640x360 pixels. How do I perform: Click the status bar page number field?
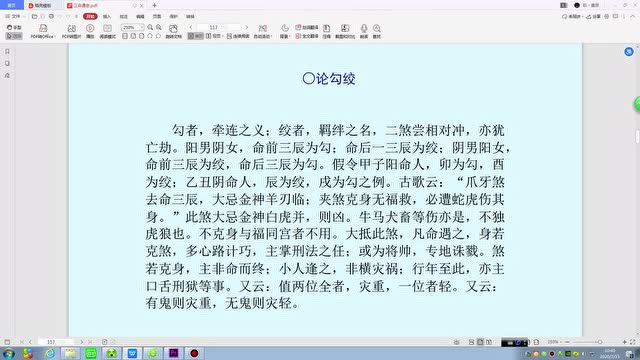[x=56, y=342]
